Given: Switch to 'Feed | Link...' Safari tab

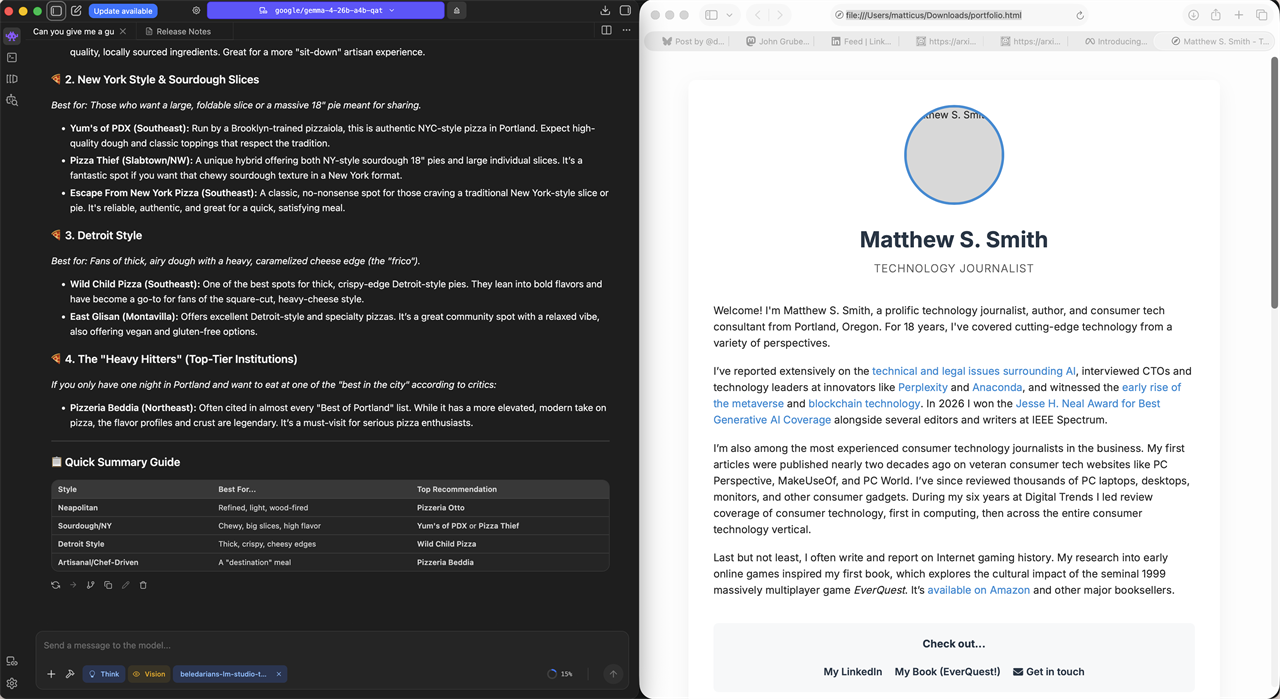Looking at the screenshot, I should (861, 41).
